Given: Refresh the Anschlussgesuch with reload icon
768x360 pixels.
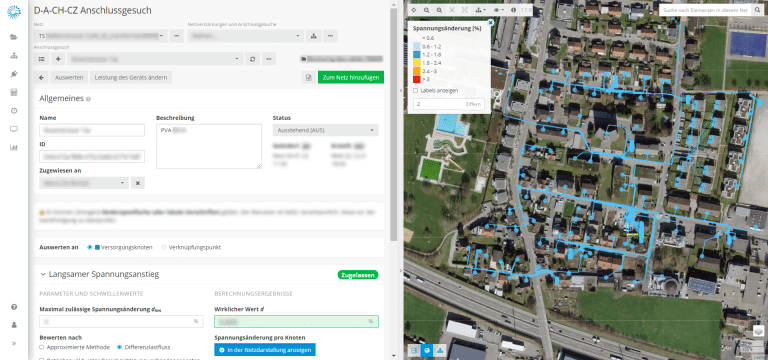Looking at the screenshot, I should pos(252,59).
